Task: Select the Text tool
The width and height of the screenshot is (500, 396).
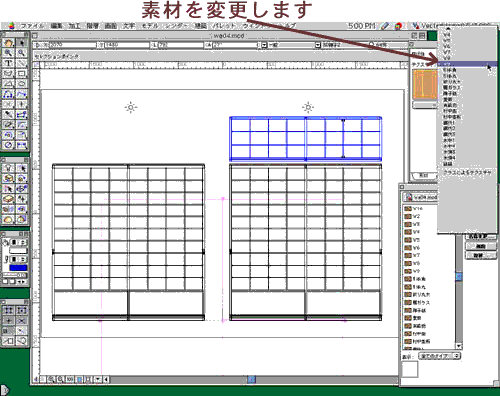Action: pyautogui.click(x=8, y=63)
